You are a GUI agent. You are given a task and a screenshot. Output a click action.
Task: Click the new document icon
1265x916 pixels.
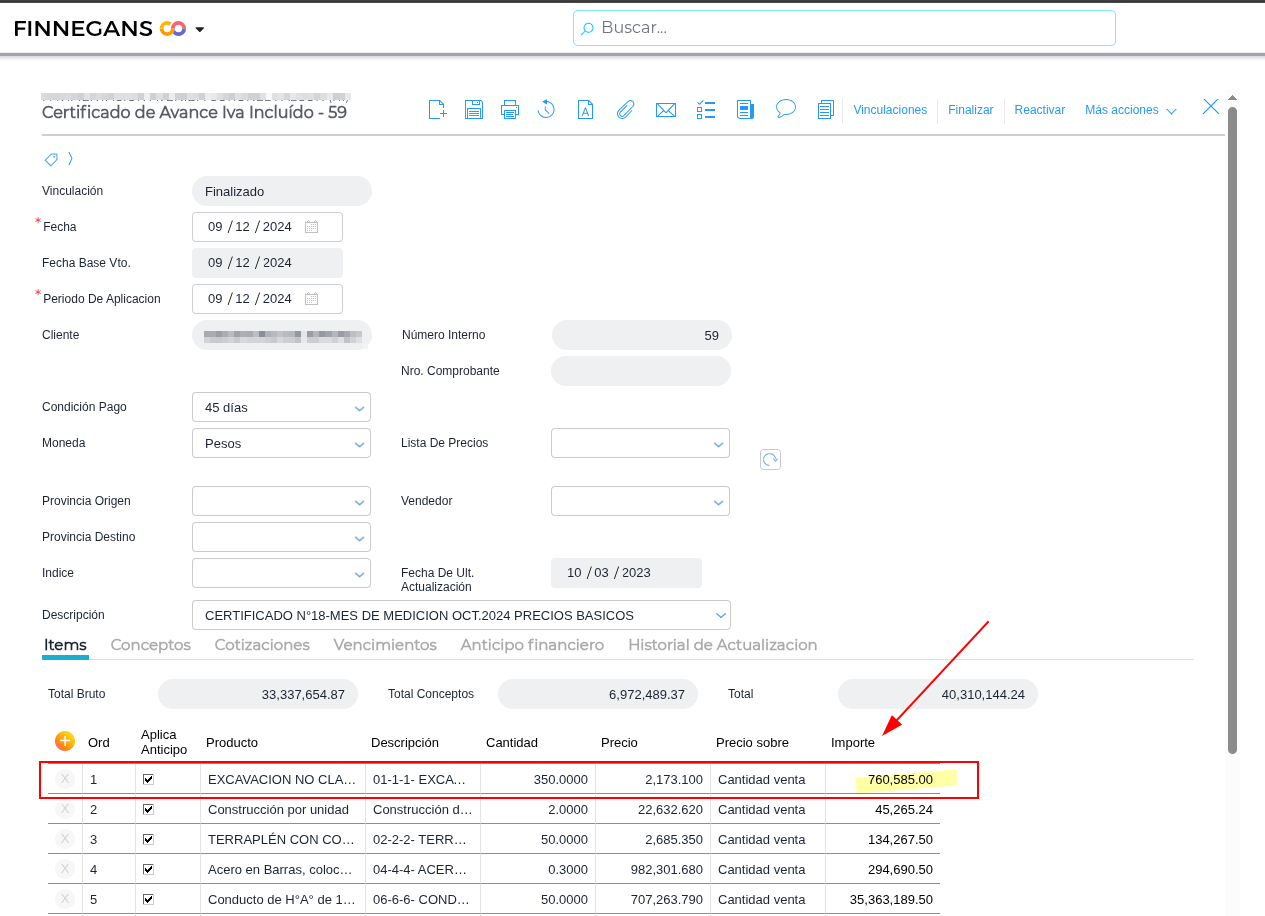437,110
